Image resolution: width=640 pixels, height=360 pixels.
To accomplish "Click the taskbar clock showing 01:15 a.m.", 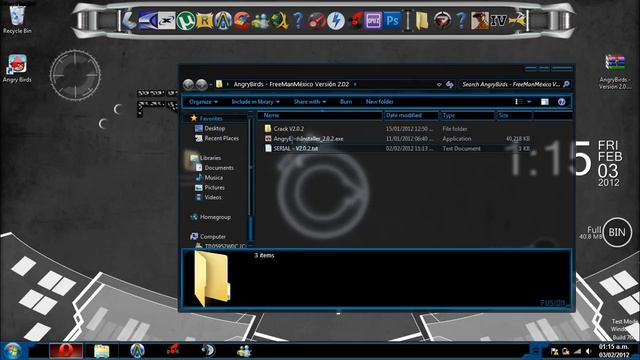I will click(x=613, y=351).
